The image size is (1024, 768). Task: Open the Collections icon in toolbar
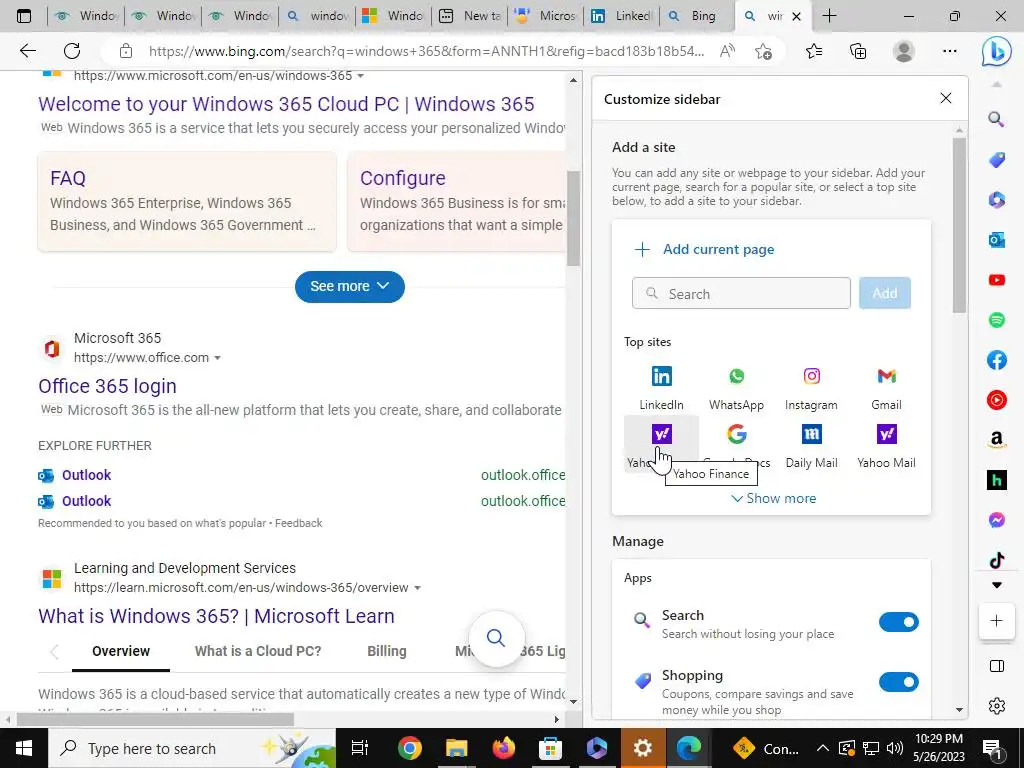click(x=858, y=51)
